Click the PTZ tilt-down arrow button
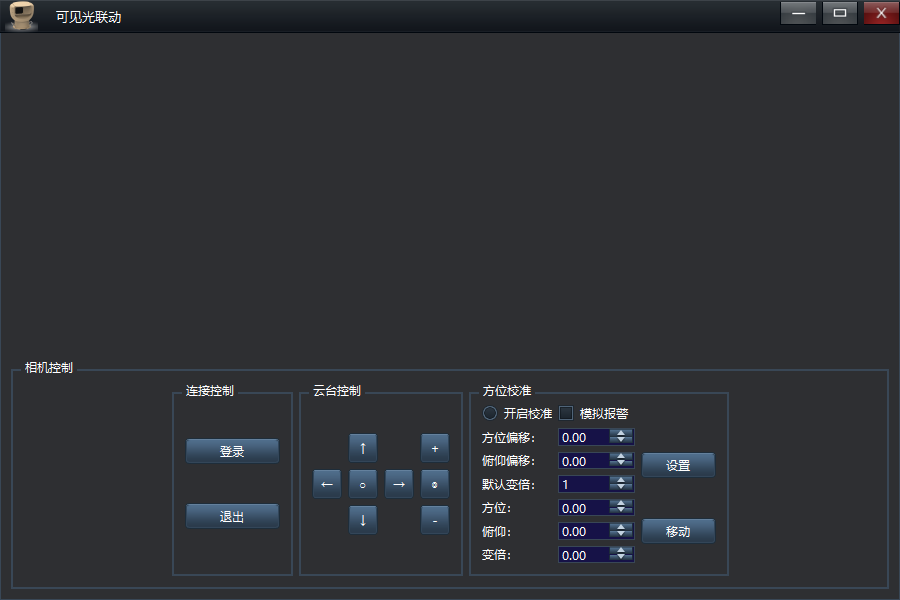Viewport: 900px width, 600px height. click(362, 520)
